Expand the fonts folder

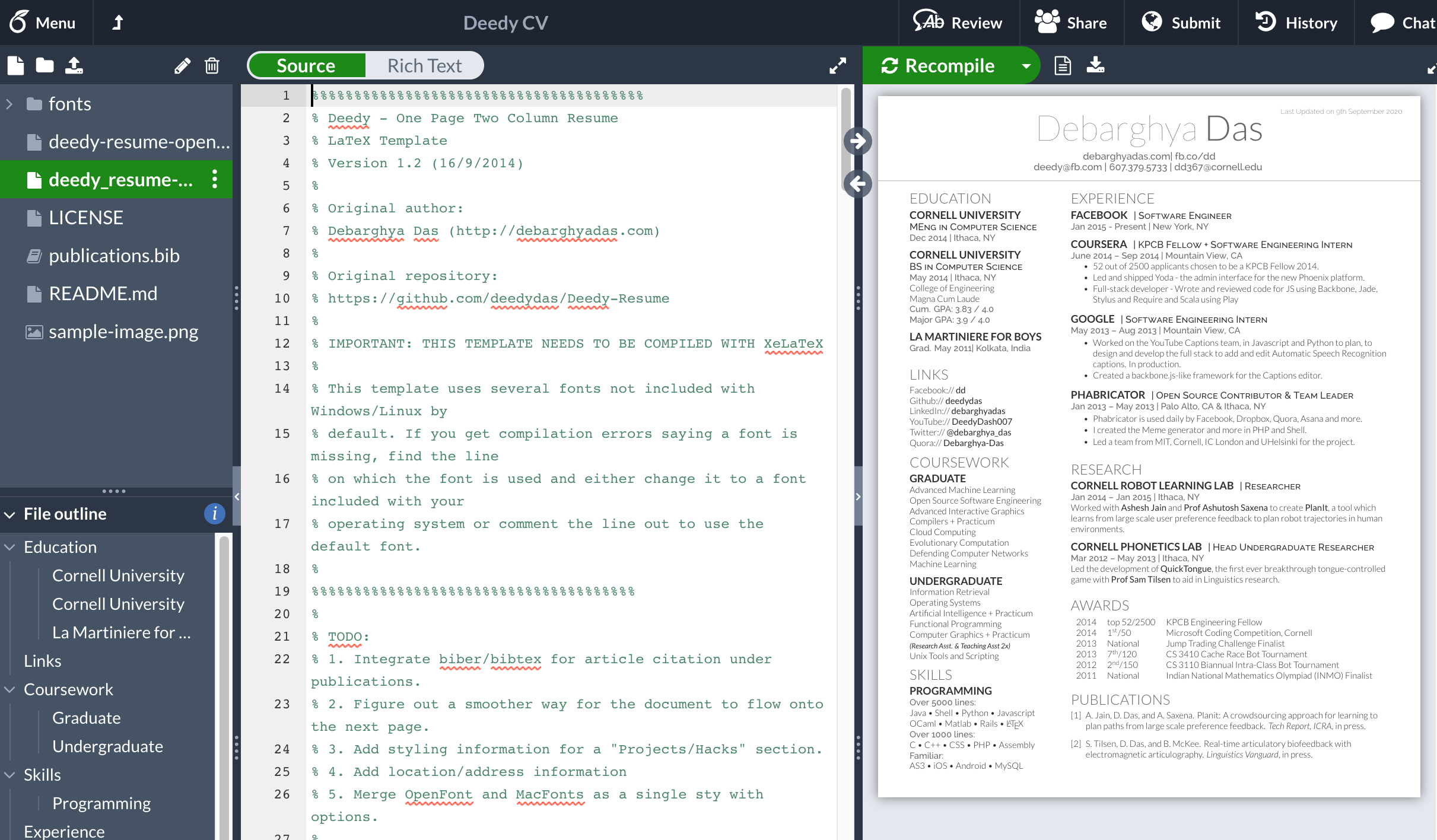9,104
